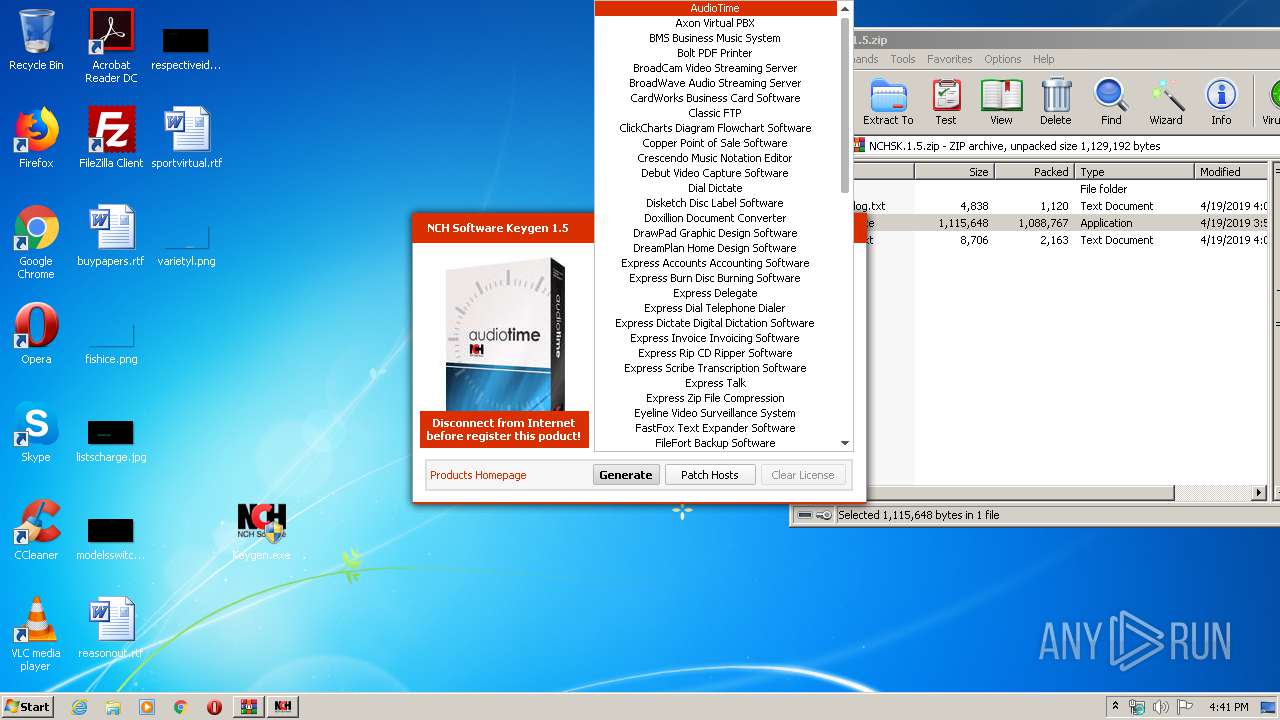Click the taskbar clock showing 4:41 PM
Screen dimensions: 1280x720
pos(1228,707)
